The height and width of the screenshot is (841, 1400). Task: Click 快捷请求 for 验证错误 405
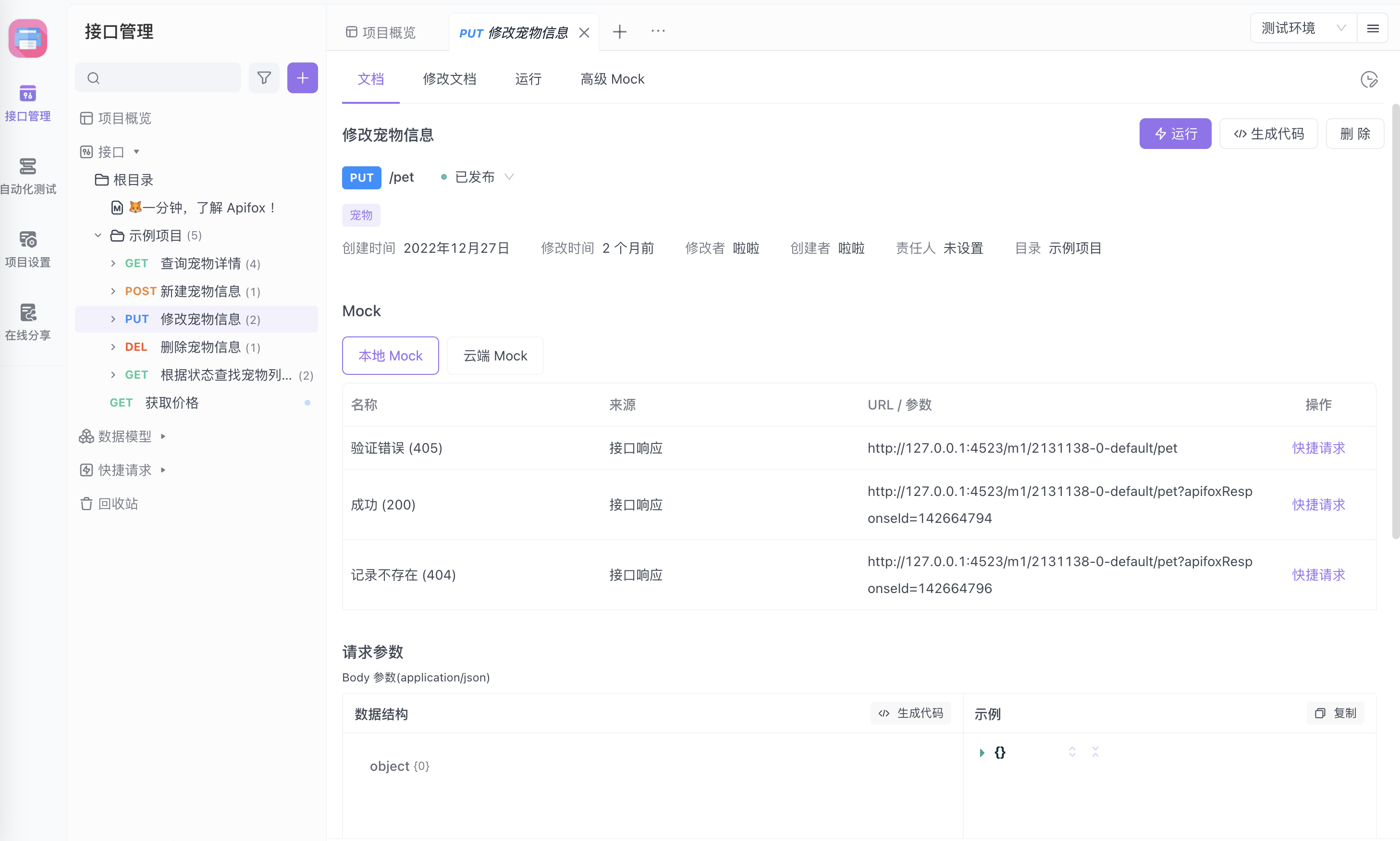1319,447
